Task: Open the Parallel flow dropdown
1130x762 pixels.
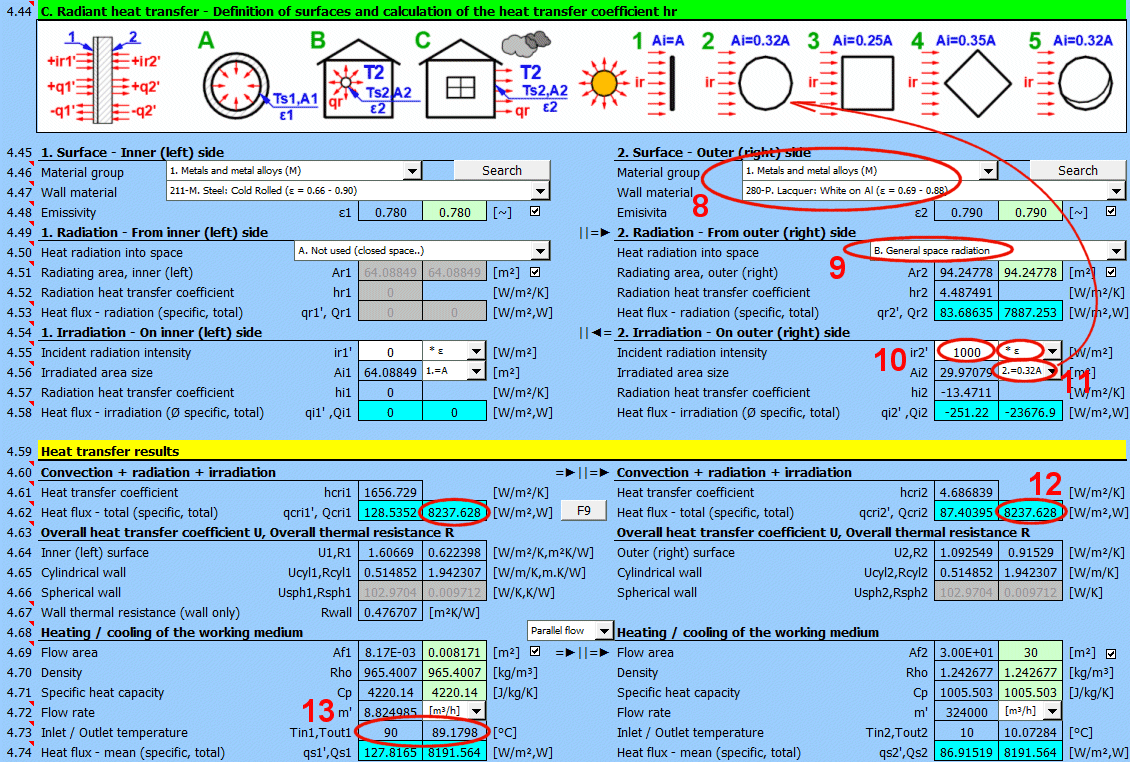Action: [x=603, y=631]
